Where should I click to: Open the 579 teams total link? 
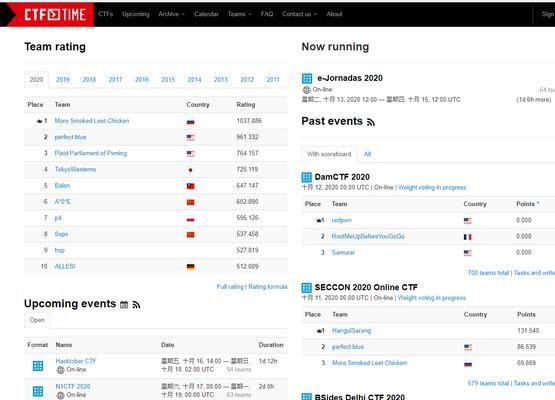[488, 383]
